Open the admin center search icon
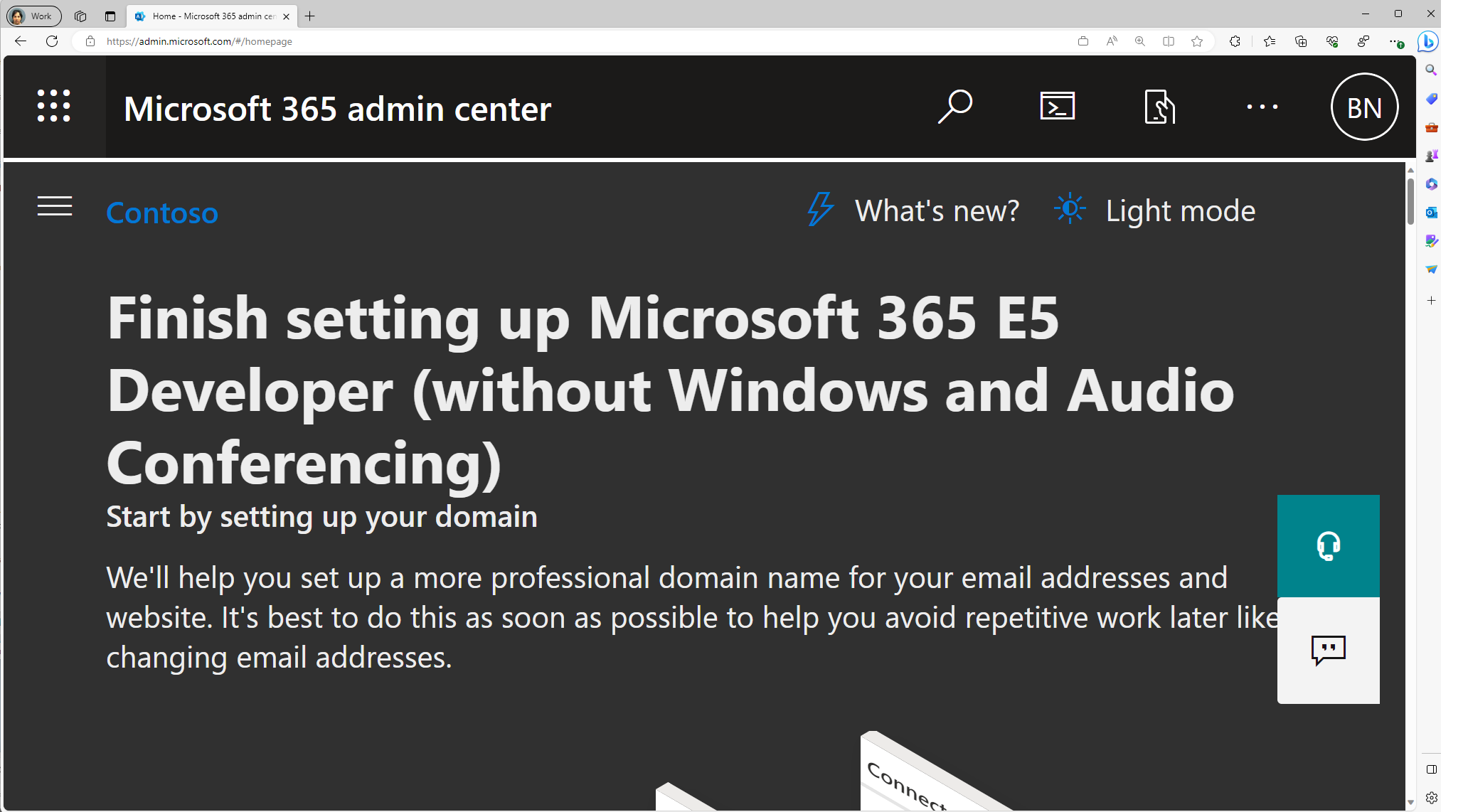The image size is (1468, 812). 955,107
